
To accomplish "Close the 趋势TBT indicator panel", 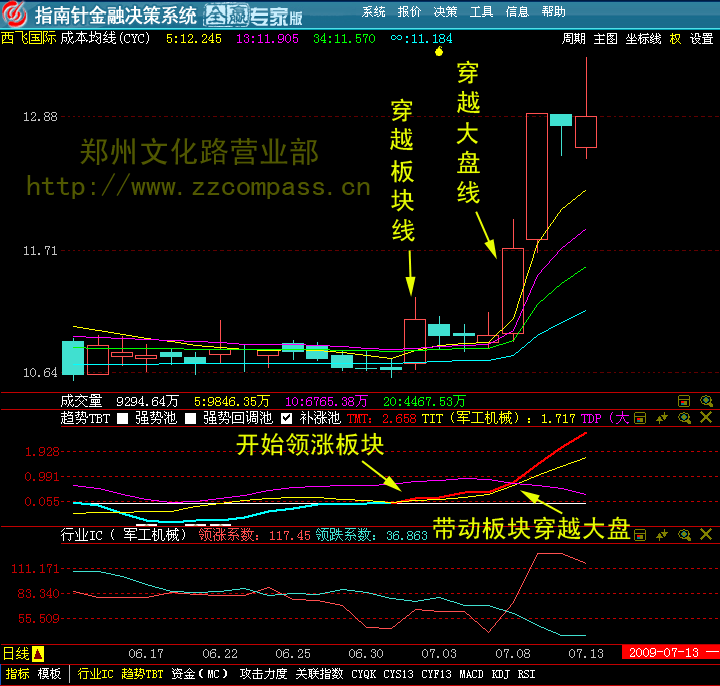I will 706,418.
